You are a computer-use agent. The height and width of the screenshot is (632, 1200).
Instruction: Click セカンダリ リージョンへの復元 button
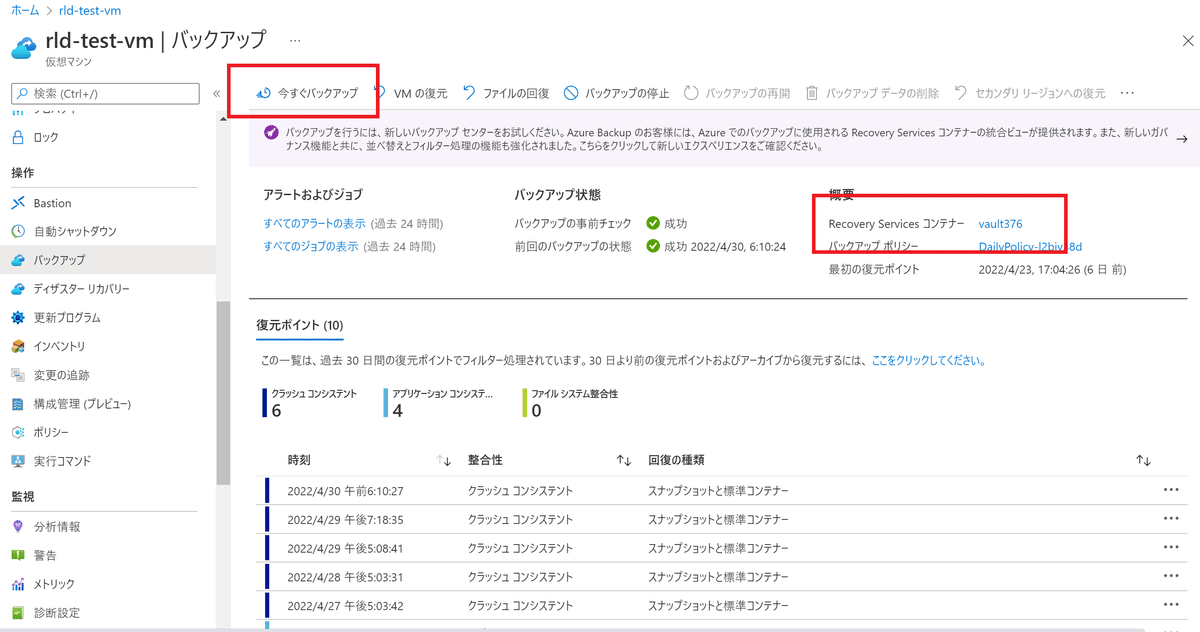pos(1029,93)
